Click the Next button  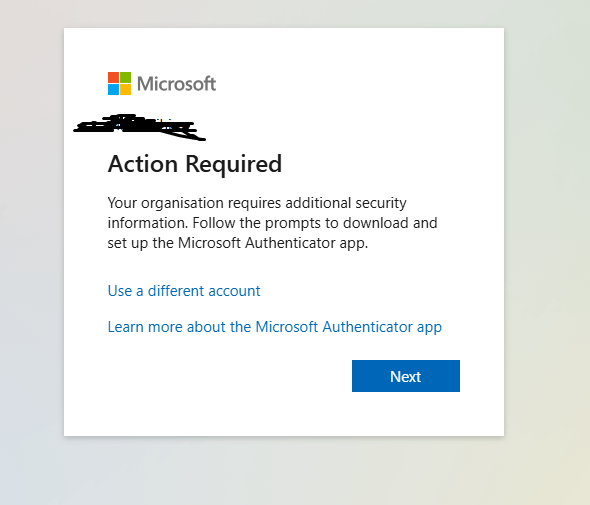[406, 376]
